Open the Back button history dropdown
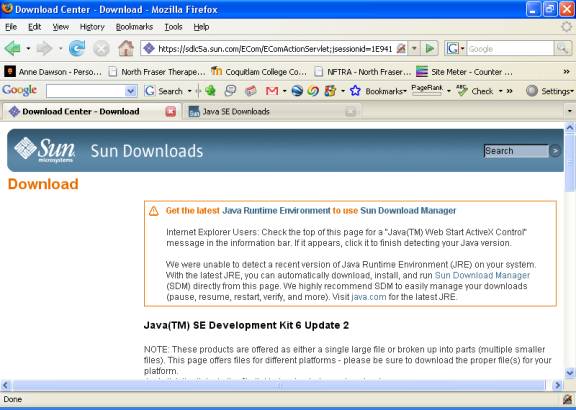576x410 pixels. pyautogui.click(x=28, y=48)
